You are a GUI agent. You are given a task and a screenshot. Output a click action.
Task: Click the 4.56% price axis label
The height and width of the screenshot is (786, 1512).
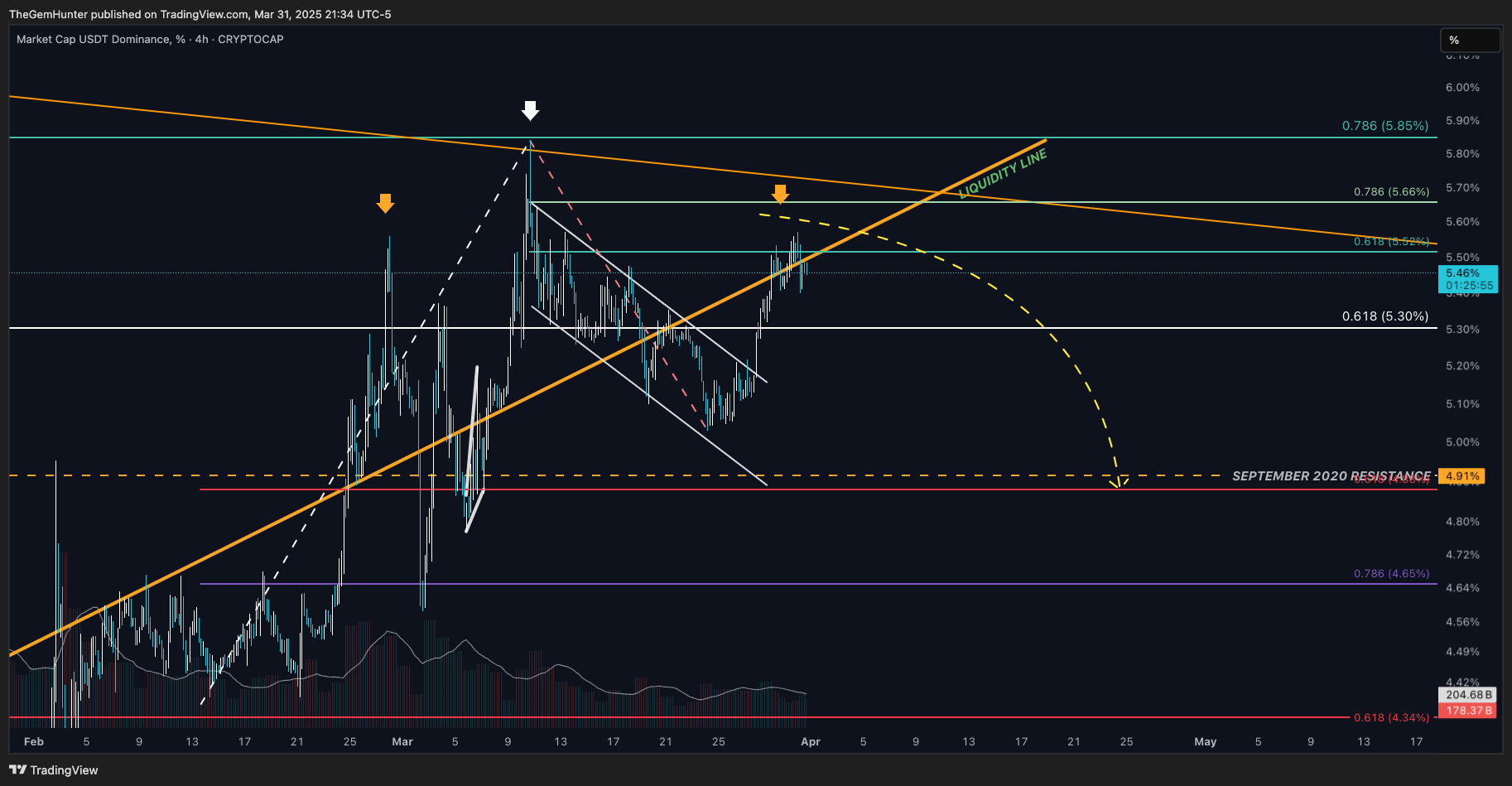1462,621
